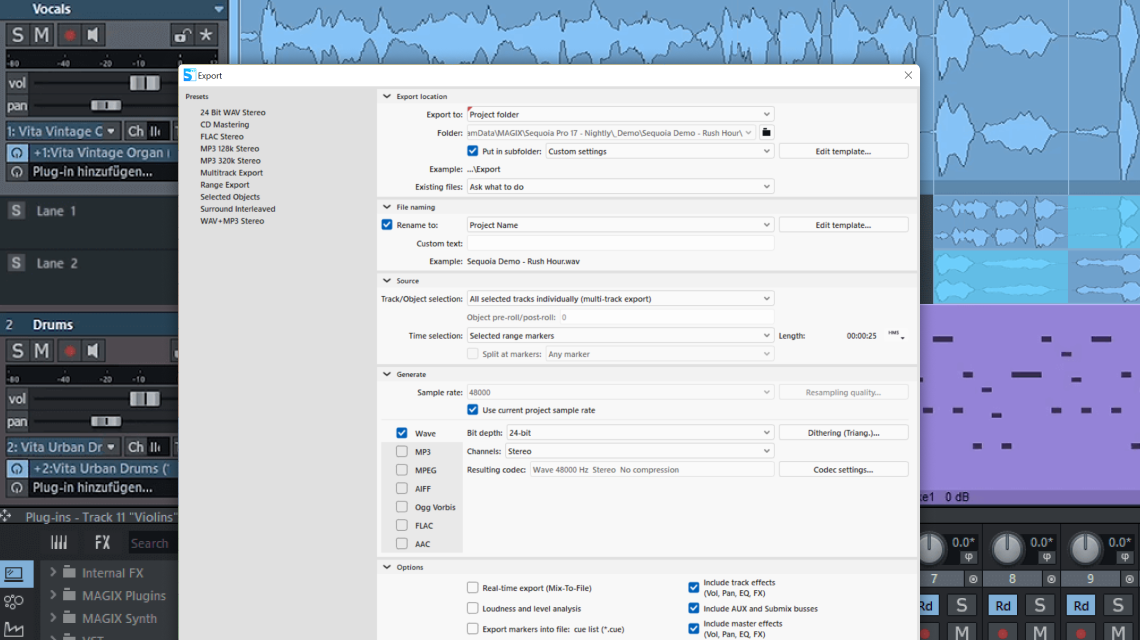The image size is (1140, 640).
Task: Click the plug-in Search field
Action: tap(151, 543)
